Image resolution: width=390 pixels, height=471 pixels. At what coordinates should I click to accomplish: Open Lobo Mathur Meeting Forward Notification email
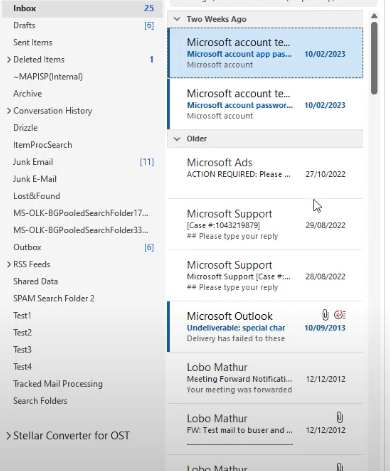pyautogui.click(x=265, y=378)
